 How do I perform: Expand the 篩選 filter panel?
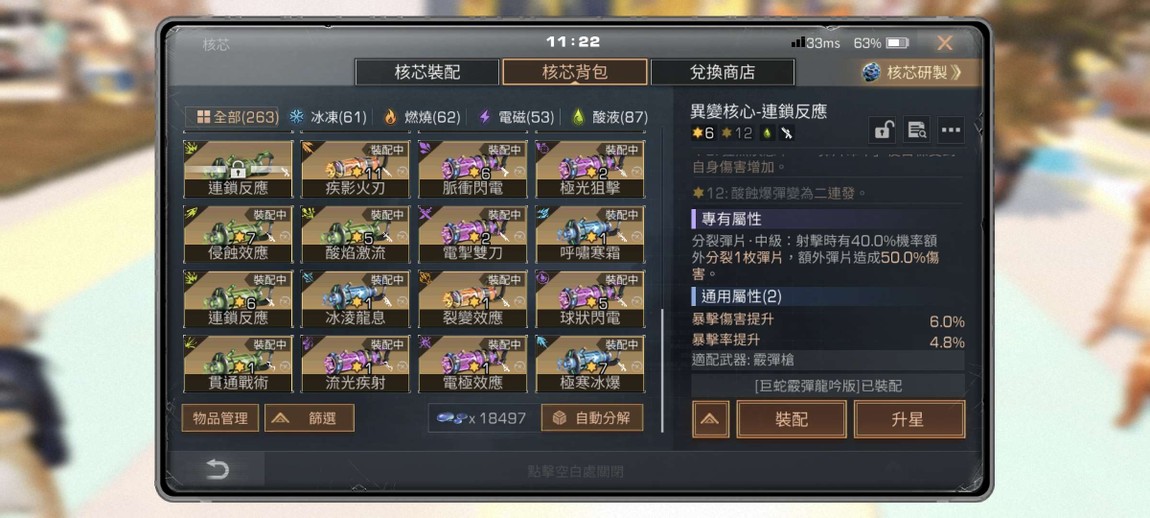click(x=310, y=418)
